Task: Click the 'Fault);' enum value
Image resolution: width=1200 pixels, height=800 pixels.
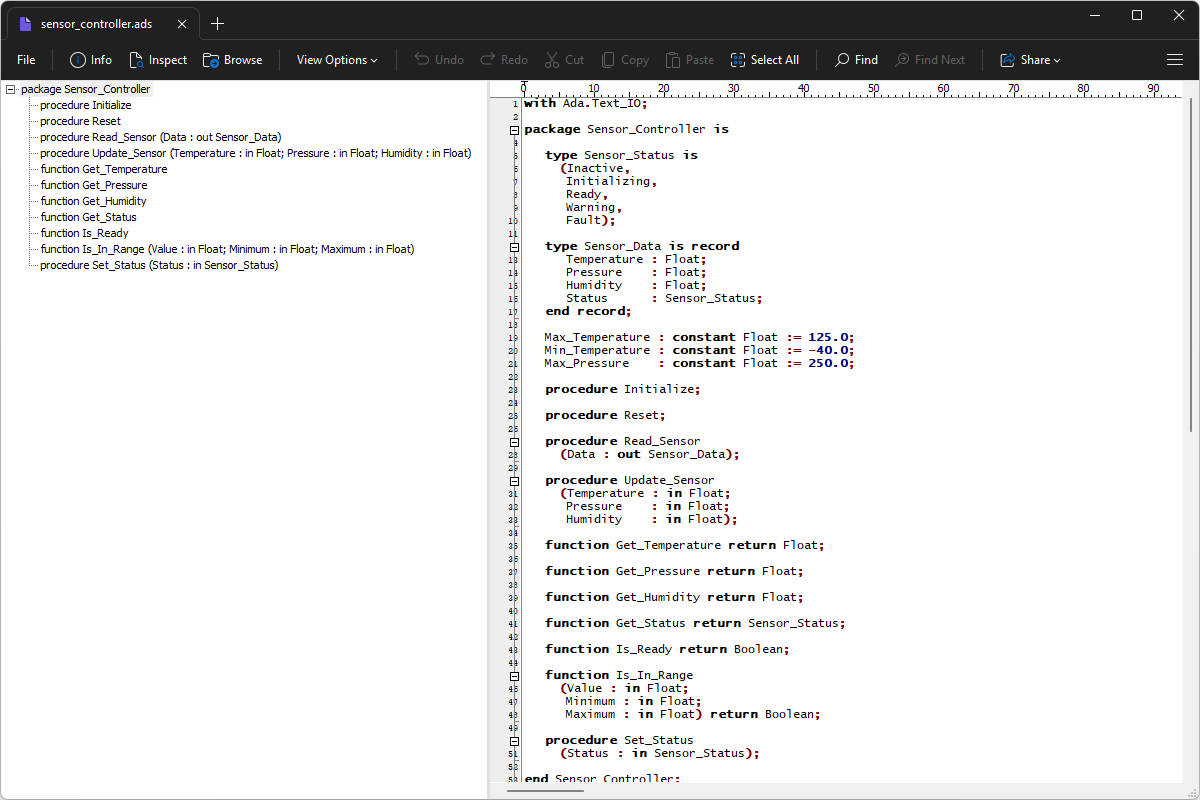Action: [591, 220]
